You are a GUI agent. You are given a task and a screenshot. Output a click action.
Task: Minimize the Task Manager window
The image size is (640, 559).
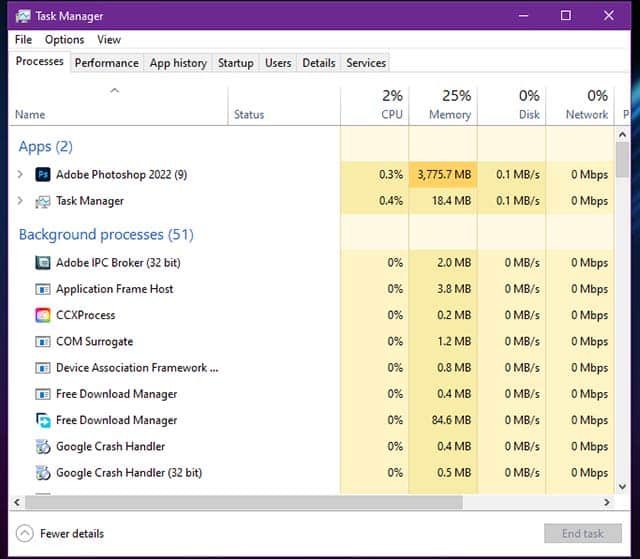(523, 16)
